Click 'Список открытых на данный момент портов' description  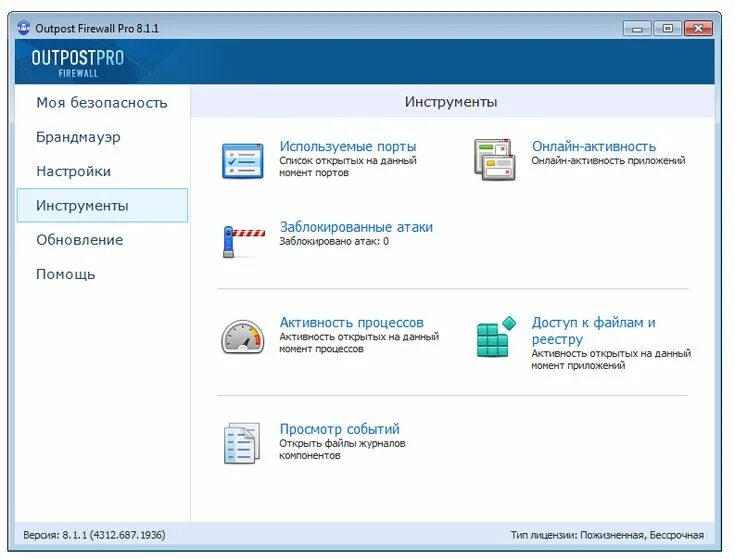(348, 166)
